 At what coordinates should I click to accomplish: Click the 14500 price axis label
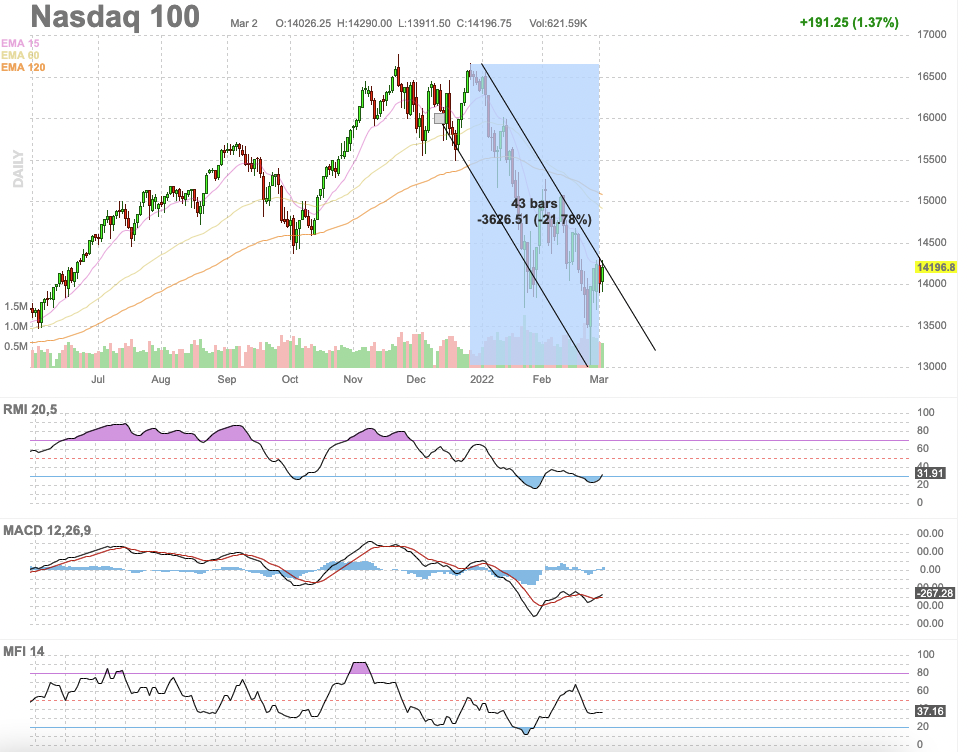[x=932, y=243]
